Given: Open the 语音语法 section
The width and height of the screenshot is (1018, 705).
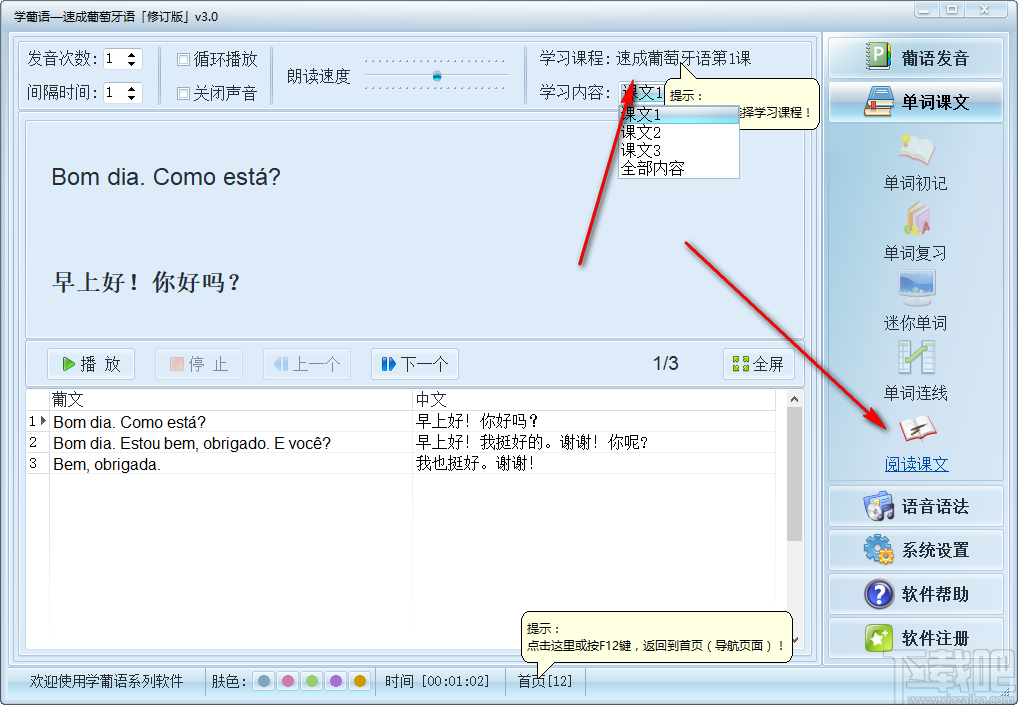Looking at the screenshot, I should coord(915,506).
